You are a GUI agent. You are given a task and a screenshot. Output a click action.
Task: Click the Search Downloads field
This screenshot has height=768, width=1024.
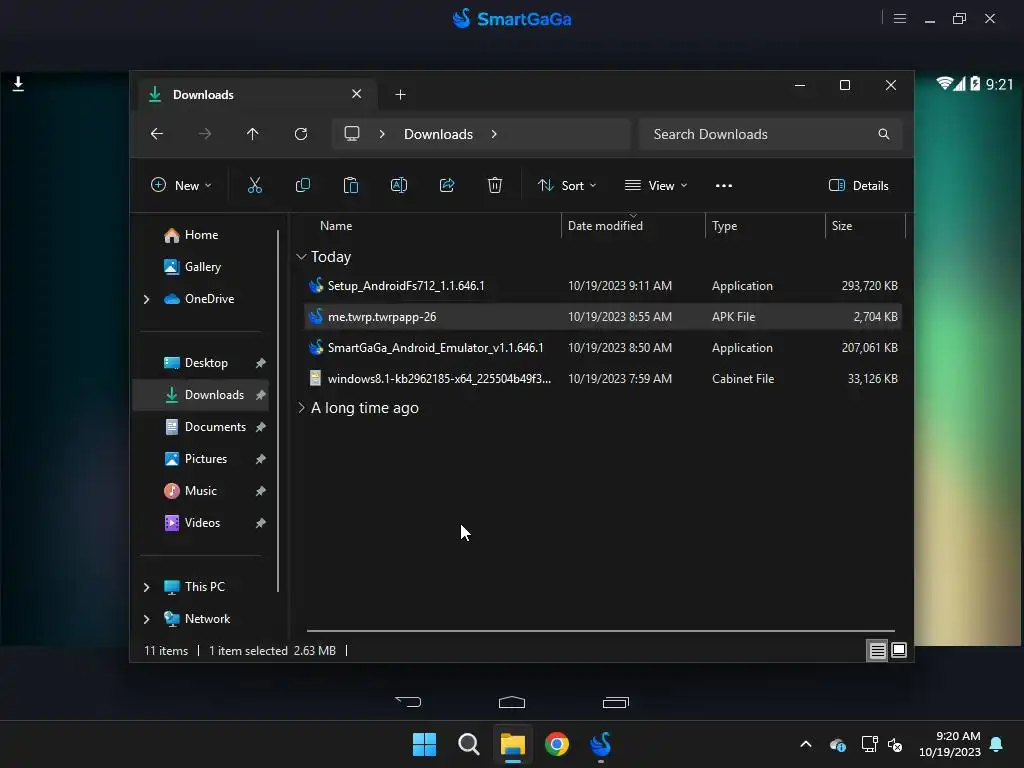click(x=771, y=134)
